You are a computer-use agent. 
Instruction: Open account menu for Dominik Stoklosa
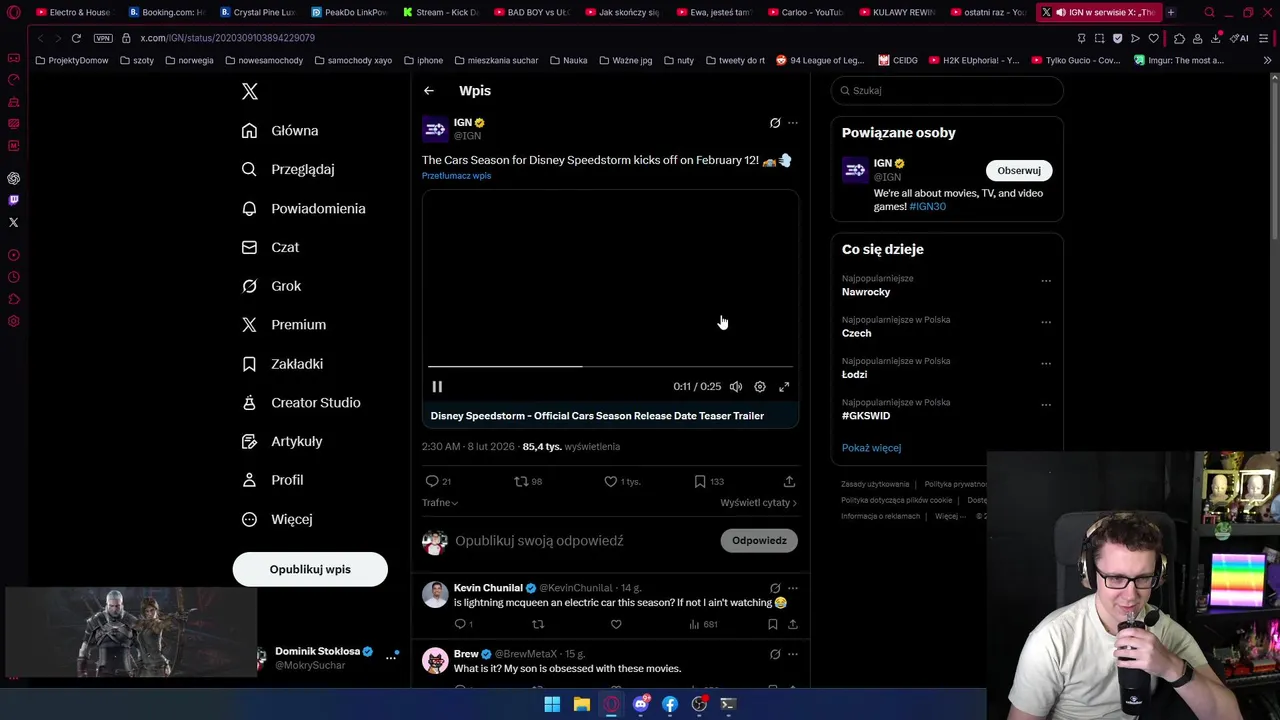391,657
